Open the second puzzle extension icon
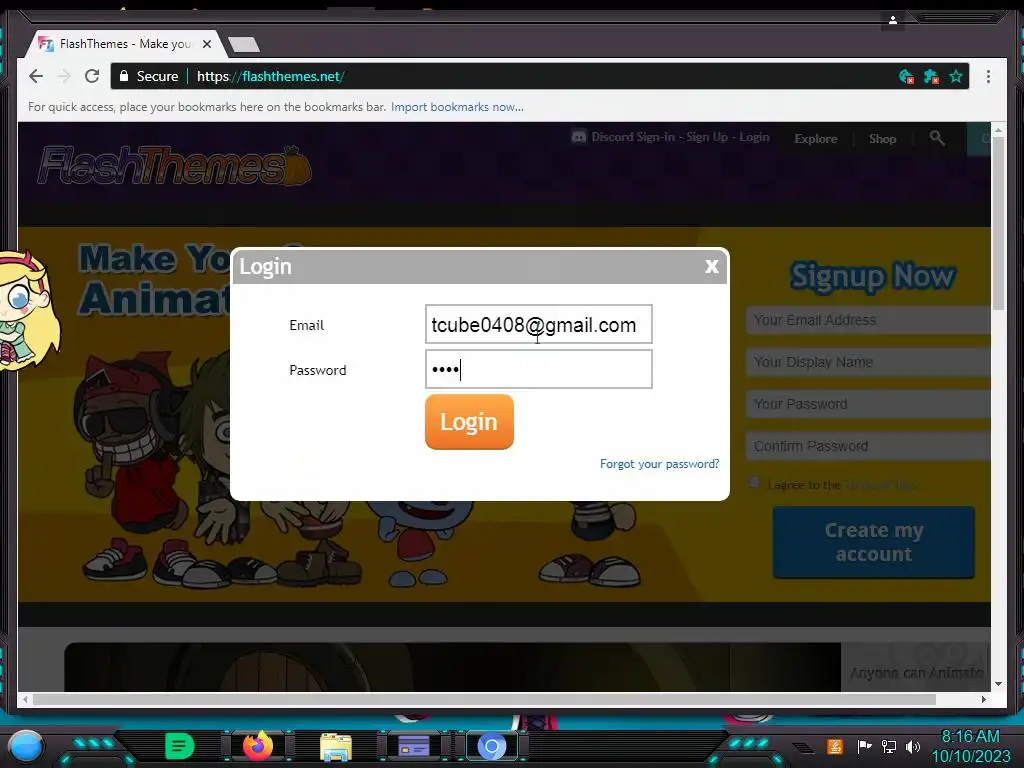Screen dimensions: 1024x768 (x=931, y=76)
